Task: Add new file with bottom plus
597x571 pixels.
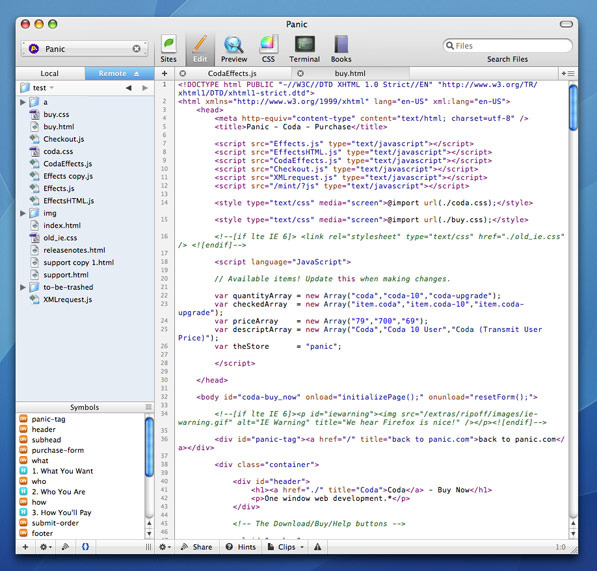Action: pos(26,547)
